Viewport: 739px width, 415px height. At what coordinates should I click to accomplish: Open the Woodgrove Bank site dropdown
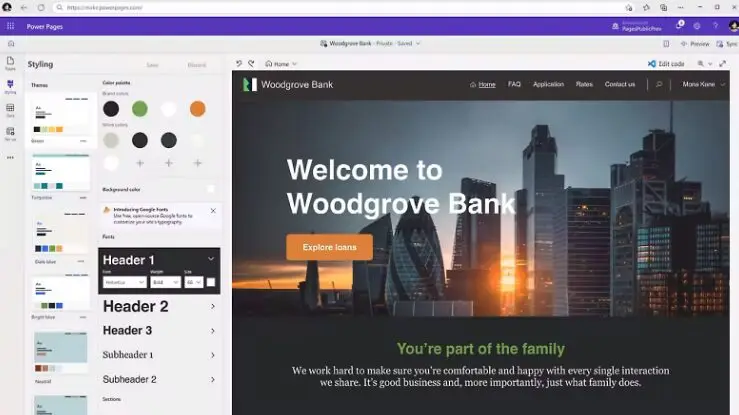point(370,43)
